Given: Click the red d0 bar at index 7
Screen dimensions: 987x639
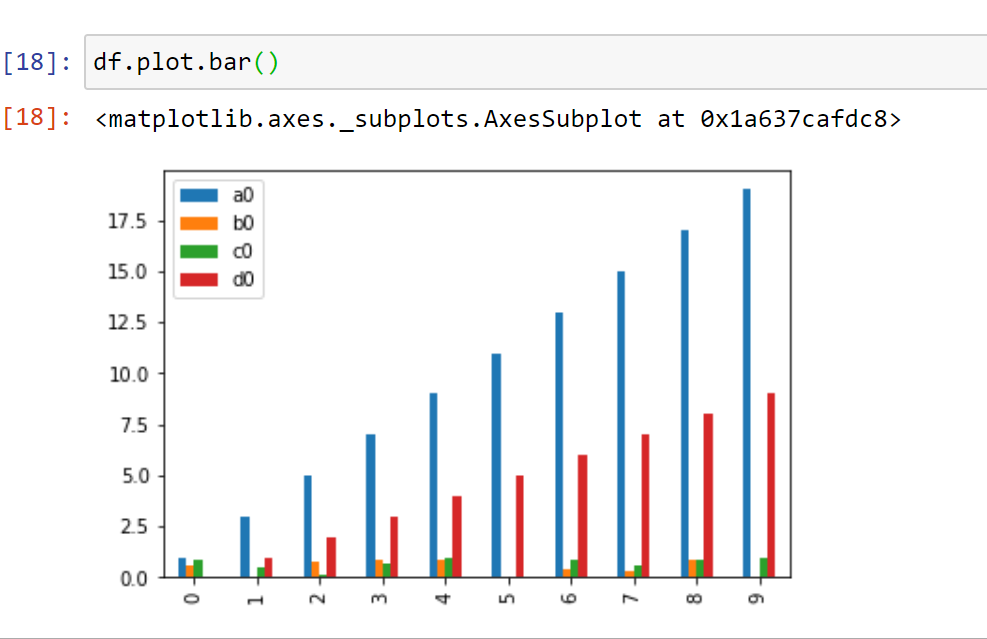Looking at the screenshot, I should [x=645, y=506].
